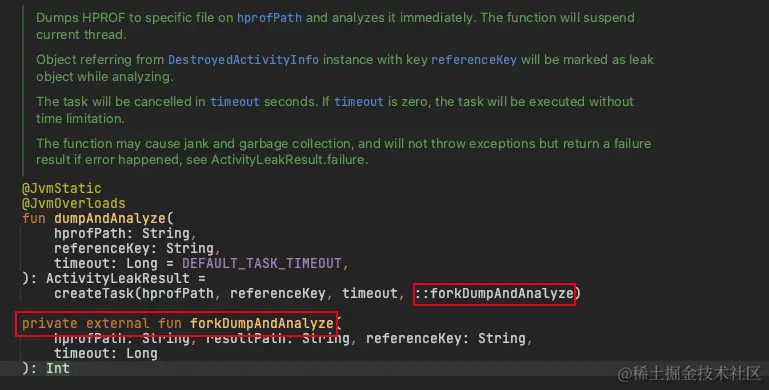Click the ::forkDumpAndAnalyze function reference
The width and height of the screenshot is (769, 390).
tap(494, 293)
